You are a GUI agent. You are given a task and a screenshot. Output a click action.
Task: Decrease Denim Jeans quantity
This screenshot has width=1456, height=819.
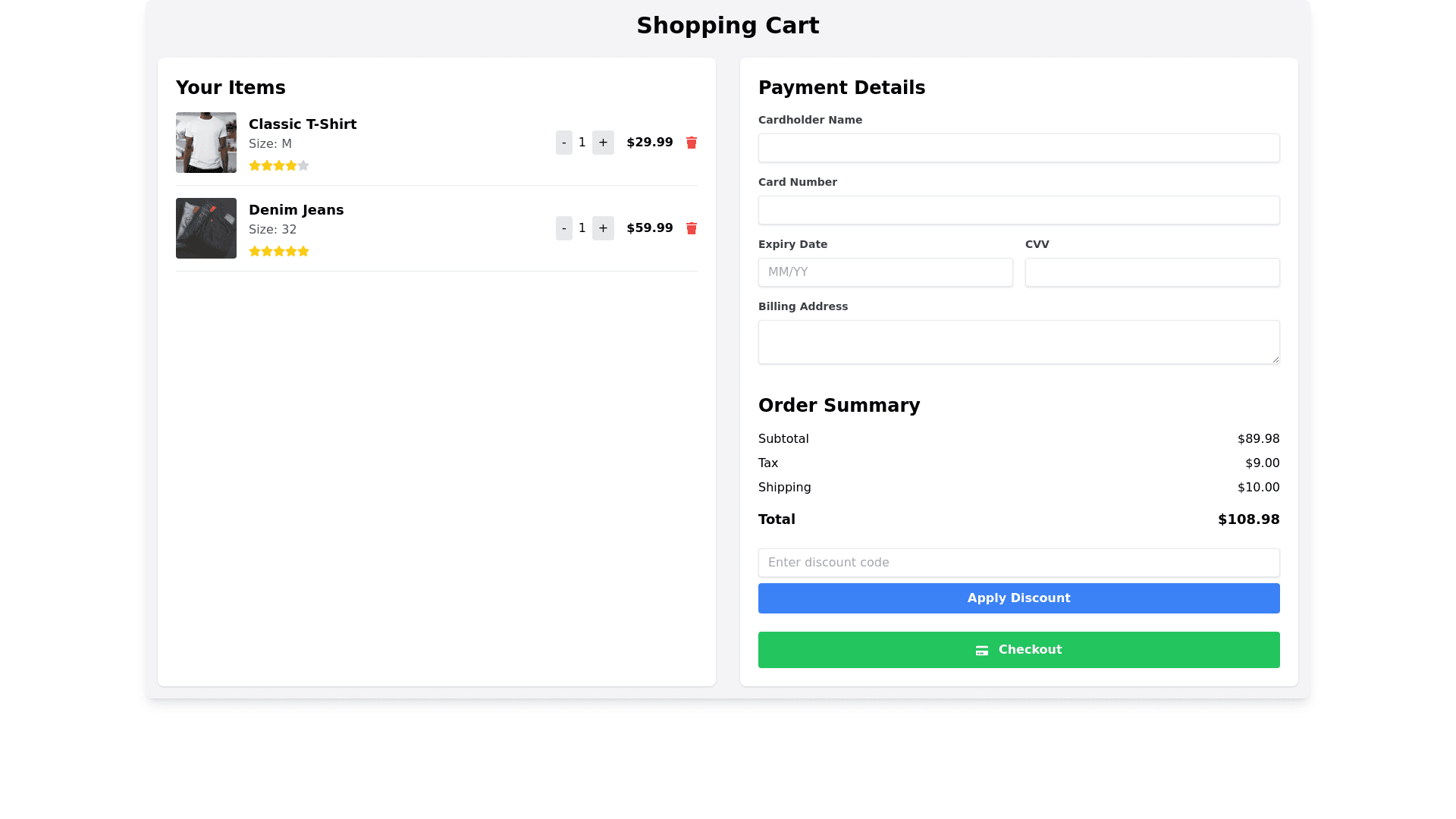tap(563, 228)
